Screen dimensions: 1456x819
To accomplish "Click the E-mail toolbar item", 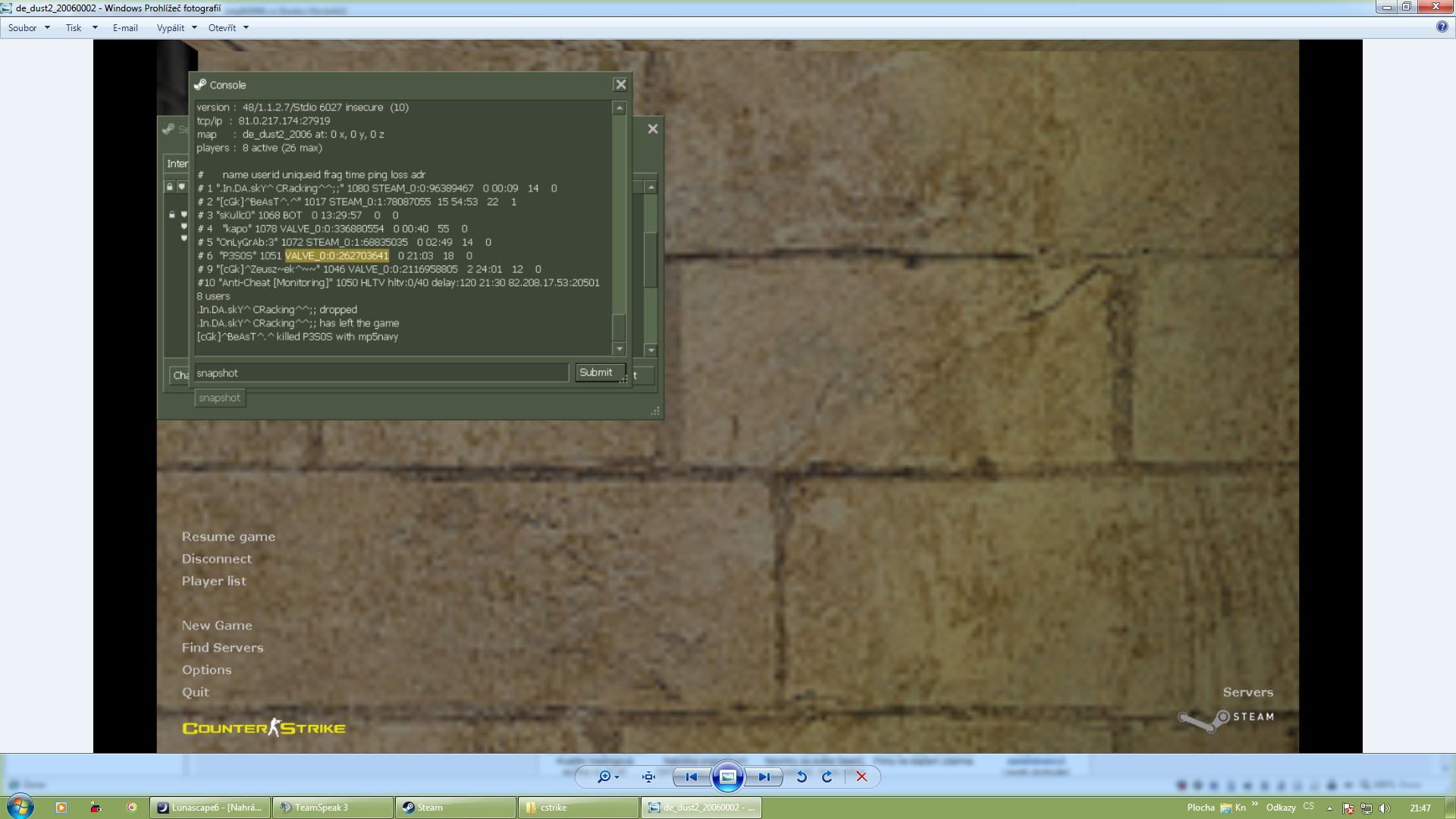I will pos(125,28).
